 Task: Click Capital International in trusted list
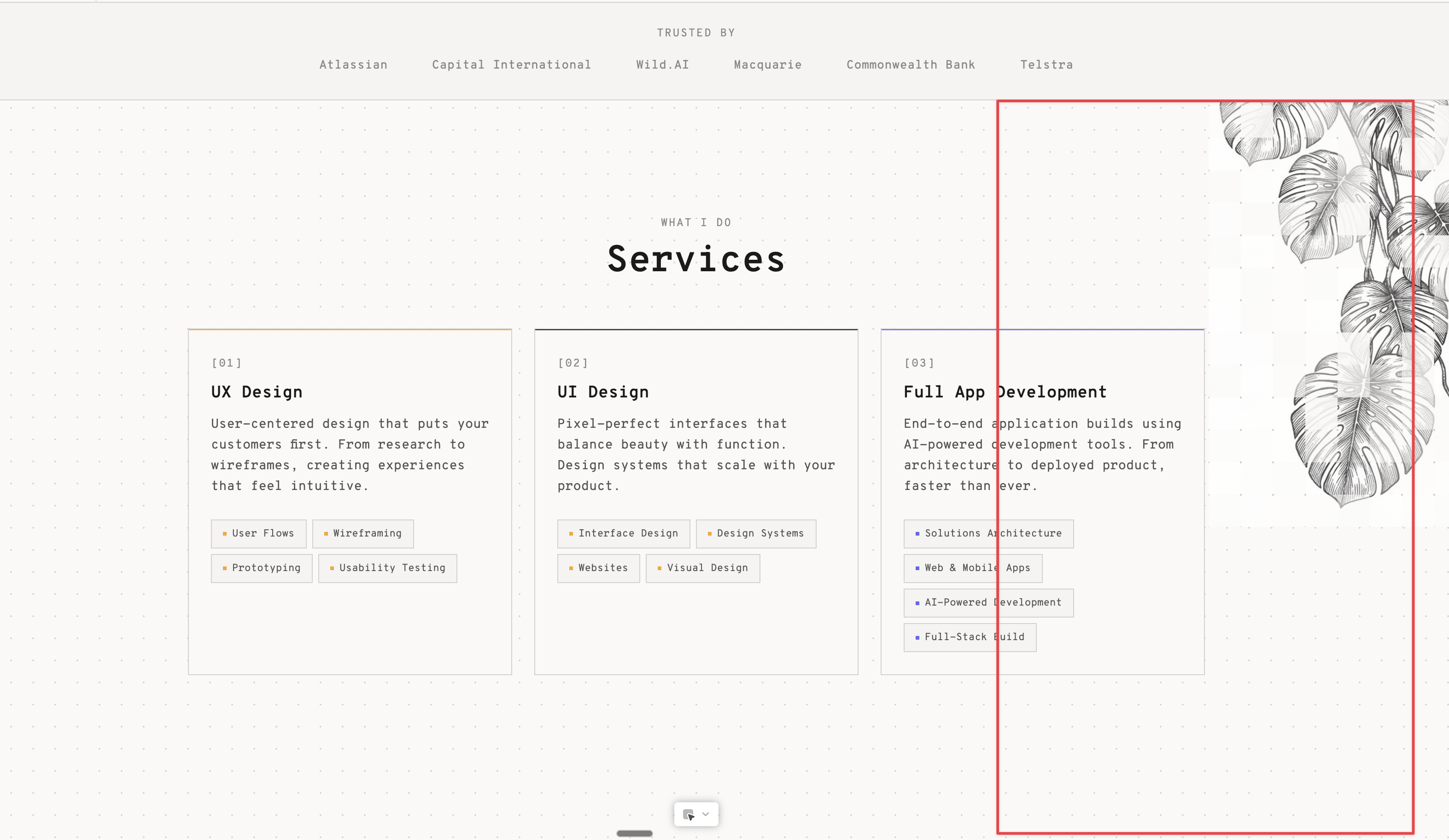(x=511, y=65)
